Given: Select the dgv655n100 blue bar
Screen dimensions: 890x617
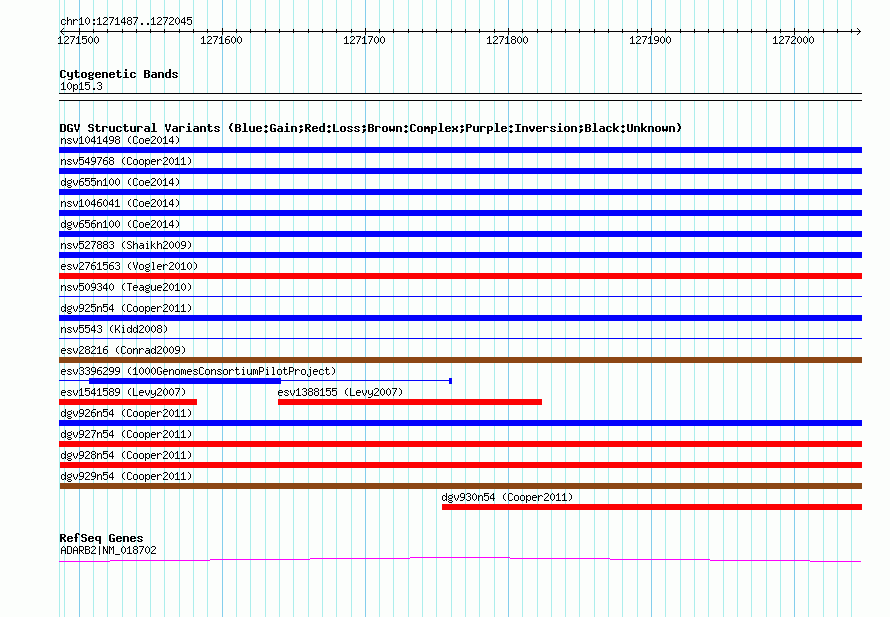Looking at the screenshot, I should (x=460, y=192).
